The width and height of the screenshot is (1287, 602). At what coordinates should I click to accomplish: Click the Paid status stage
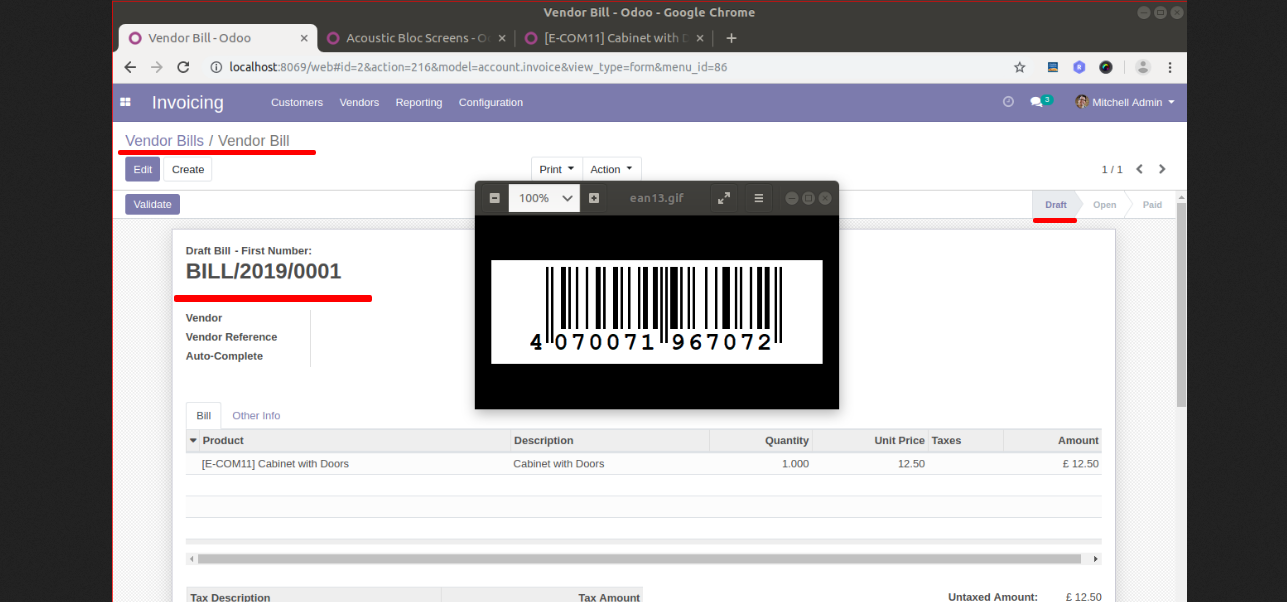[1152, 204]
